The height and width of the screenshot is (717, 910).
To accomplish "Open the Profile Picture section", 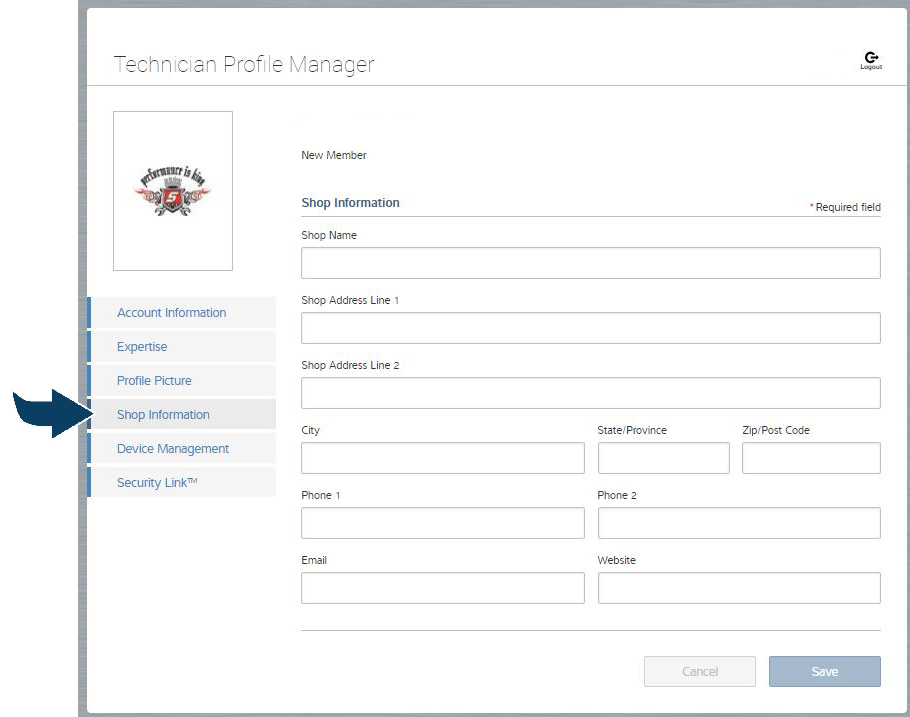I will [x=154, y=381].
